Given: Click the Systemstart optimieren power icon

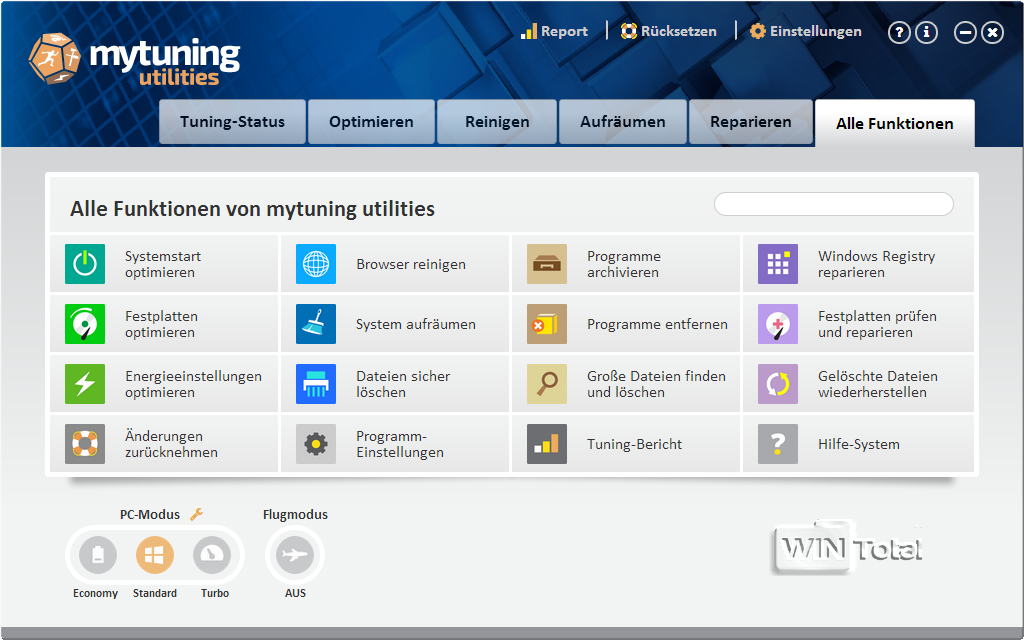Looking at the screenshot, I should (x=85, y=264).
